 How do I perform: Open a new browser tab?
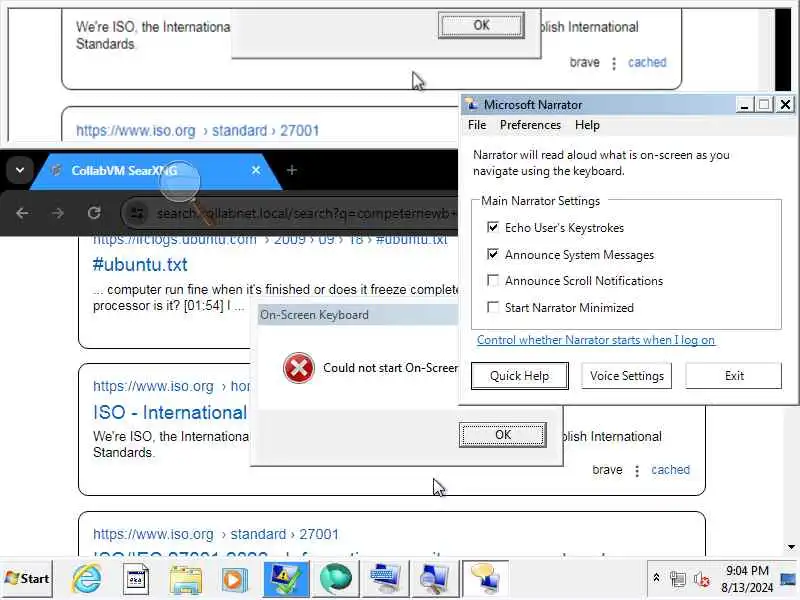point(292,170)
